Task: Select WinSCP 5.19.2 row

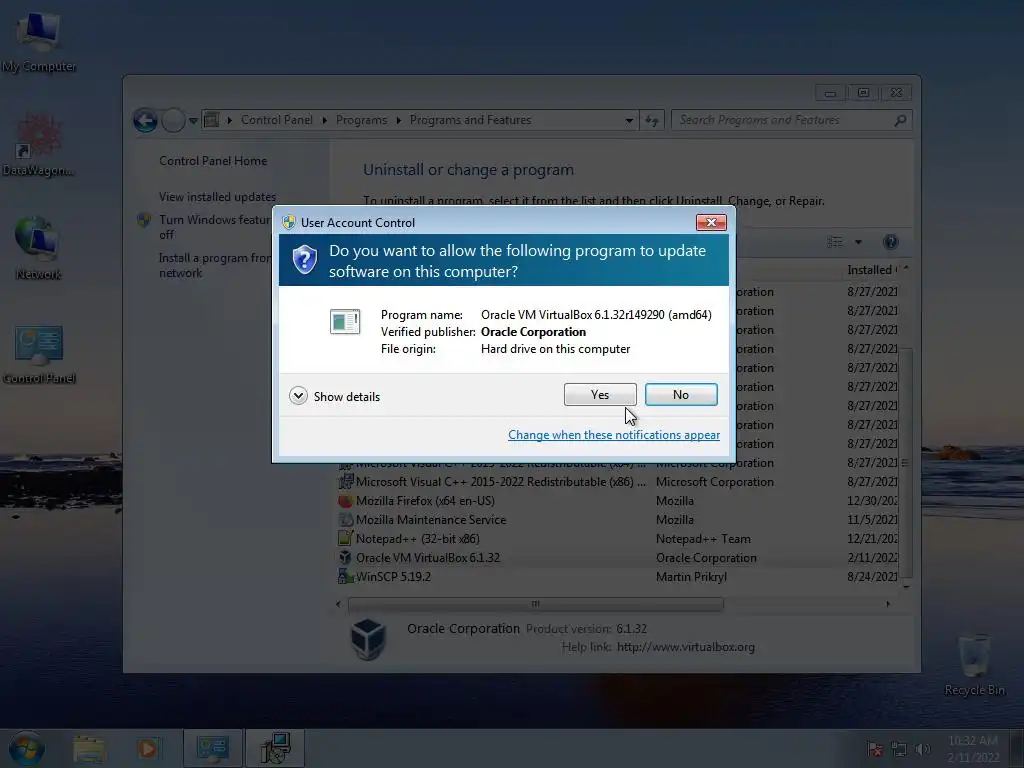Action: click(618, 577)
